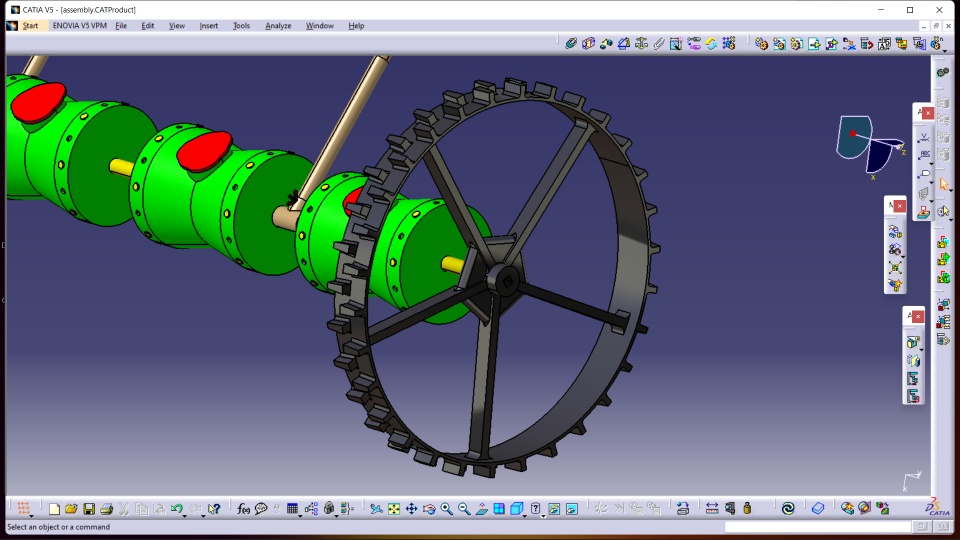
Task: Expand the Undo history dropdown arrow
Action: 184,516
